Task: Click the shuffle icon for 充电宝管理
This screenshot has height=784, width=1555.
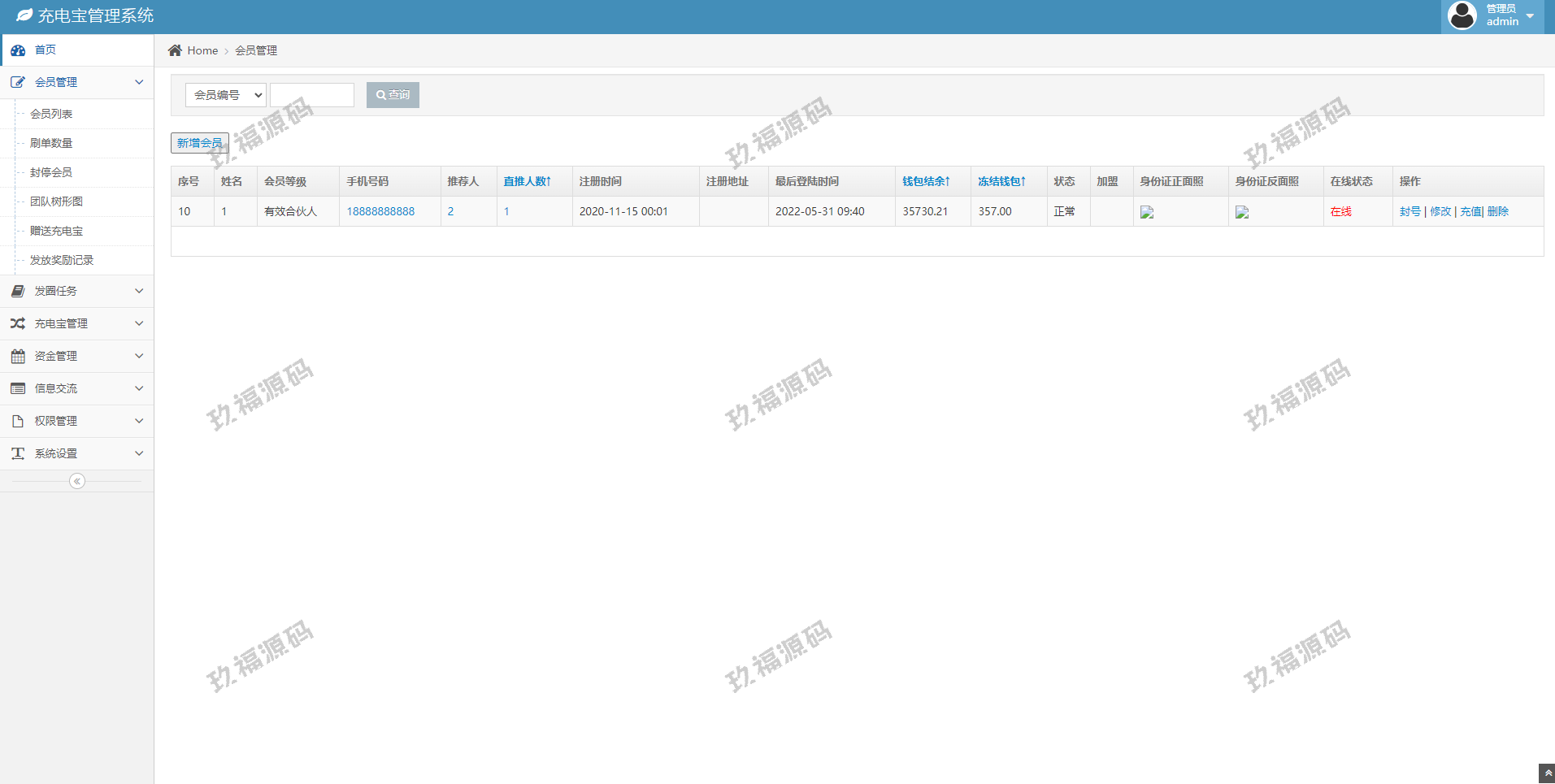Action: [x=18, y=323]
